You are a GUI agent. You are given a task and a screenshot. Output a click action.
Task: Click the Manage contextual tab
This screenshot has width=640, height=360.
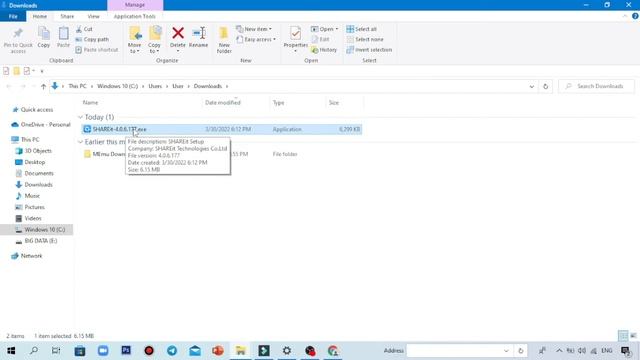click(135, 5)
